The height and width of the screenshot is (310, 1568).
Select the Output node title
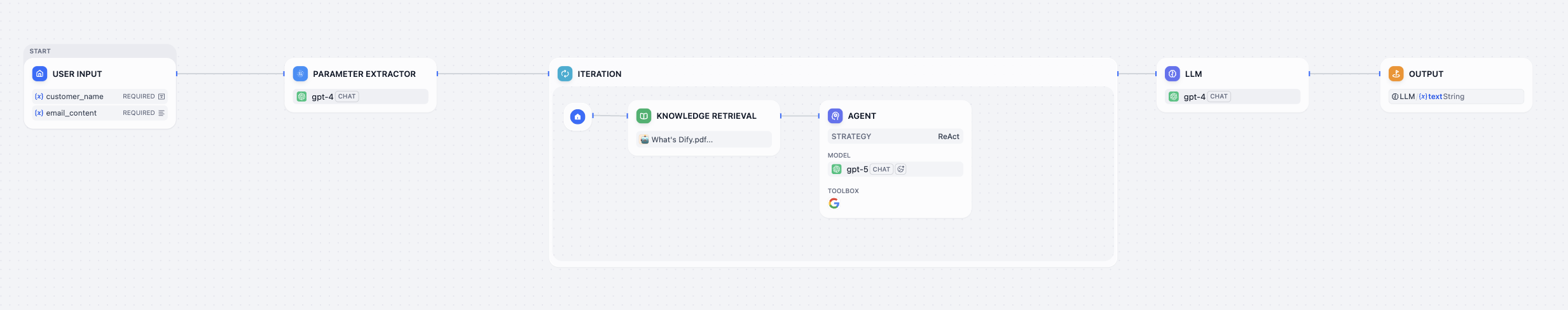click(1426, 74)
